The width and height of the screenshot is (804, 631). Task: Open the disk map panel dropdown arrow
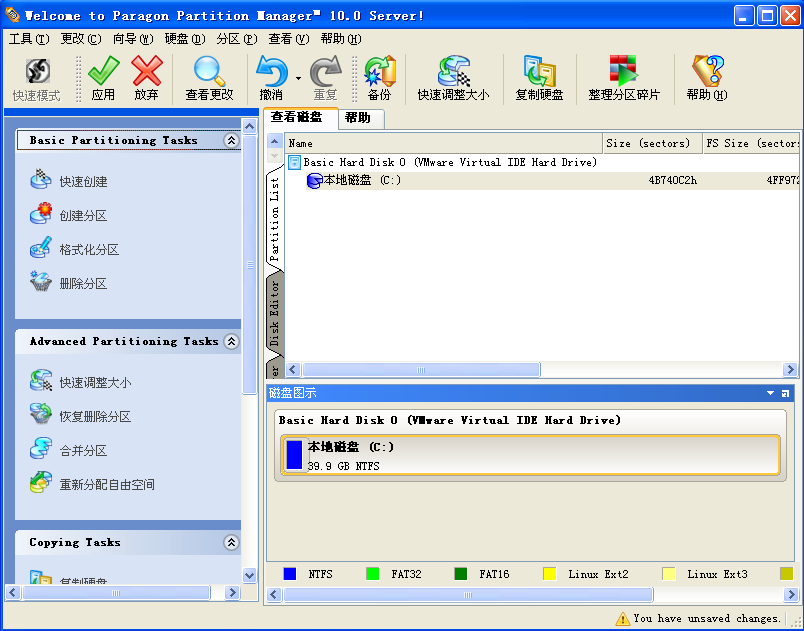click(770, 393)
